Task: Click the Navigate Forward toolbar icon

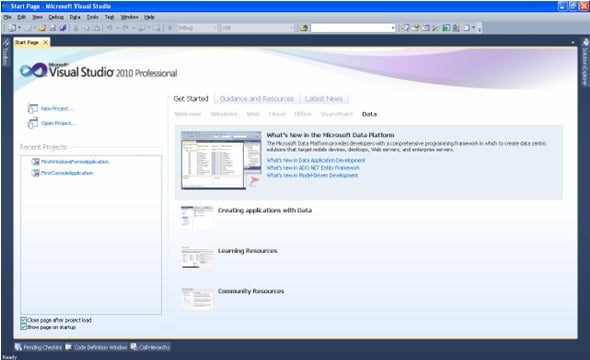Action: 156,28
